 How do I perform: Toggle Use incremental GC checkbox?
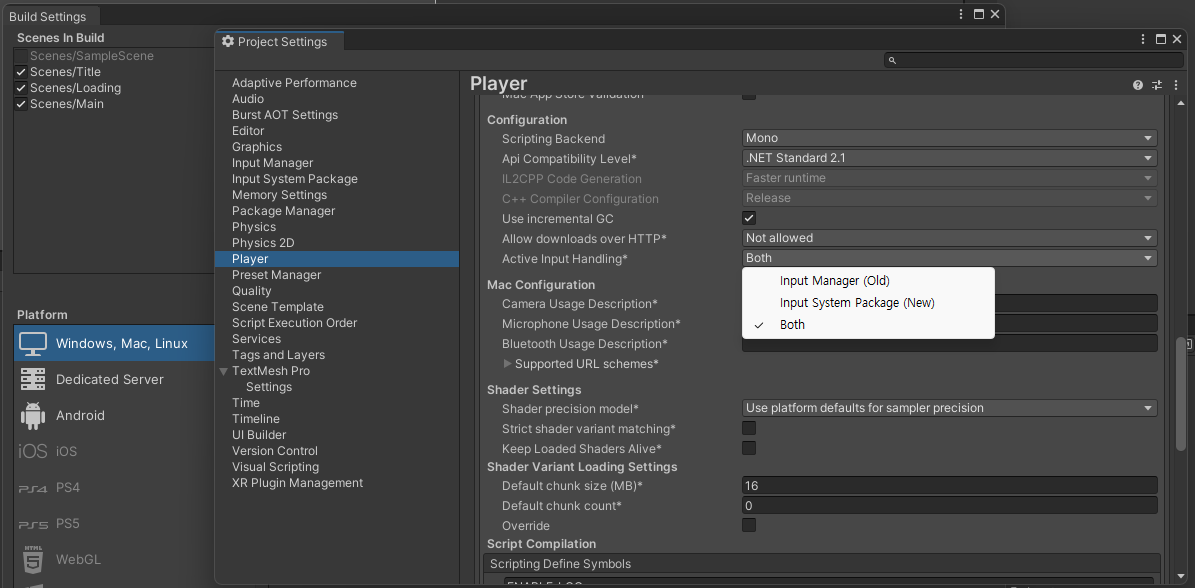pos(749,219)
